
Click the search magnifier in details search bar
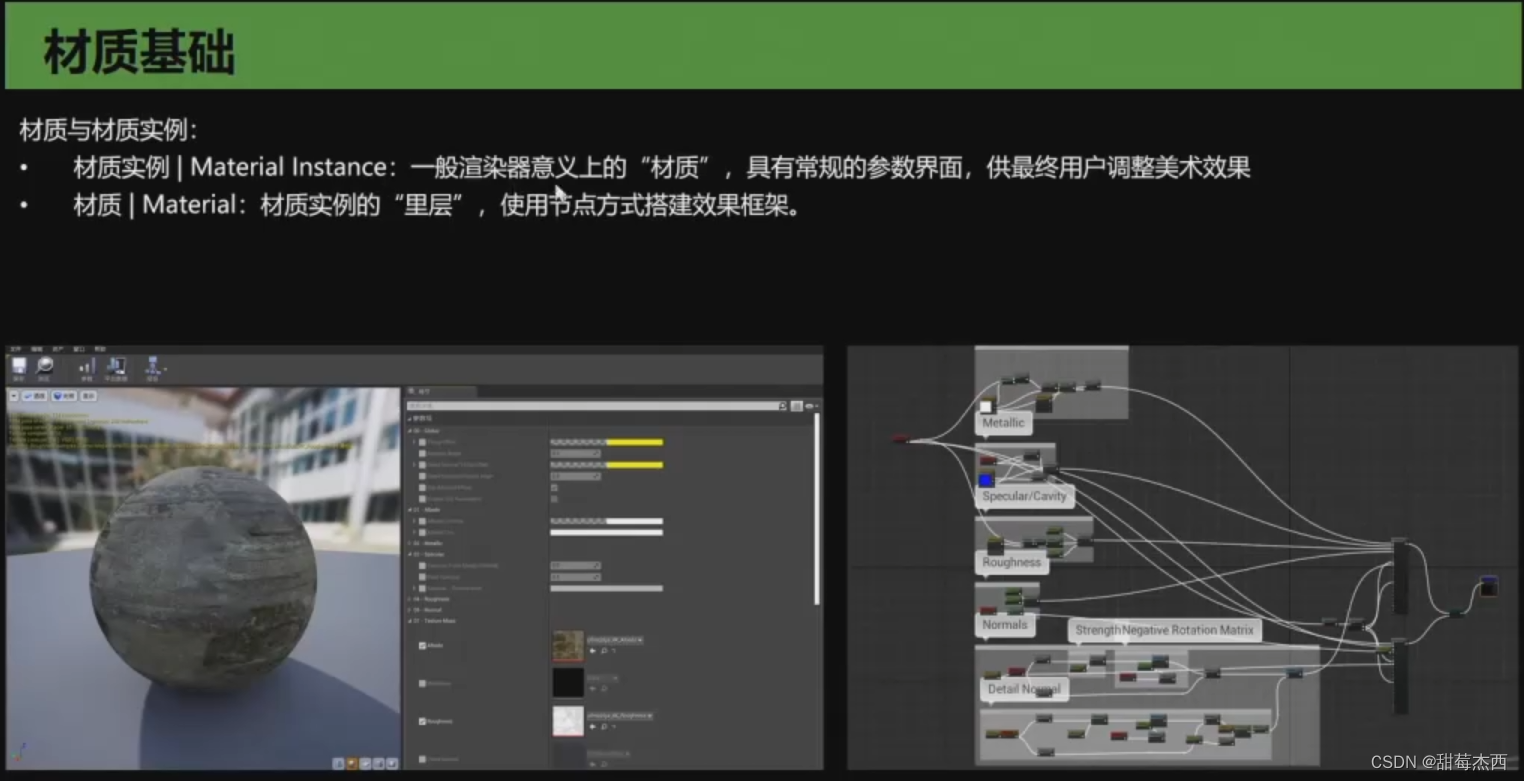tap(782, 406)
